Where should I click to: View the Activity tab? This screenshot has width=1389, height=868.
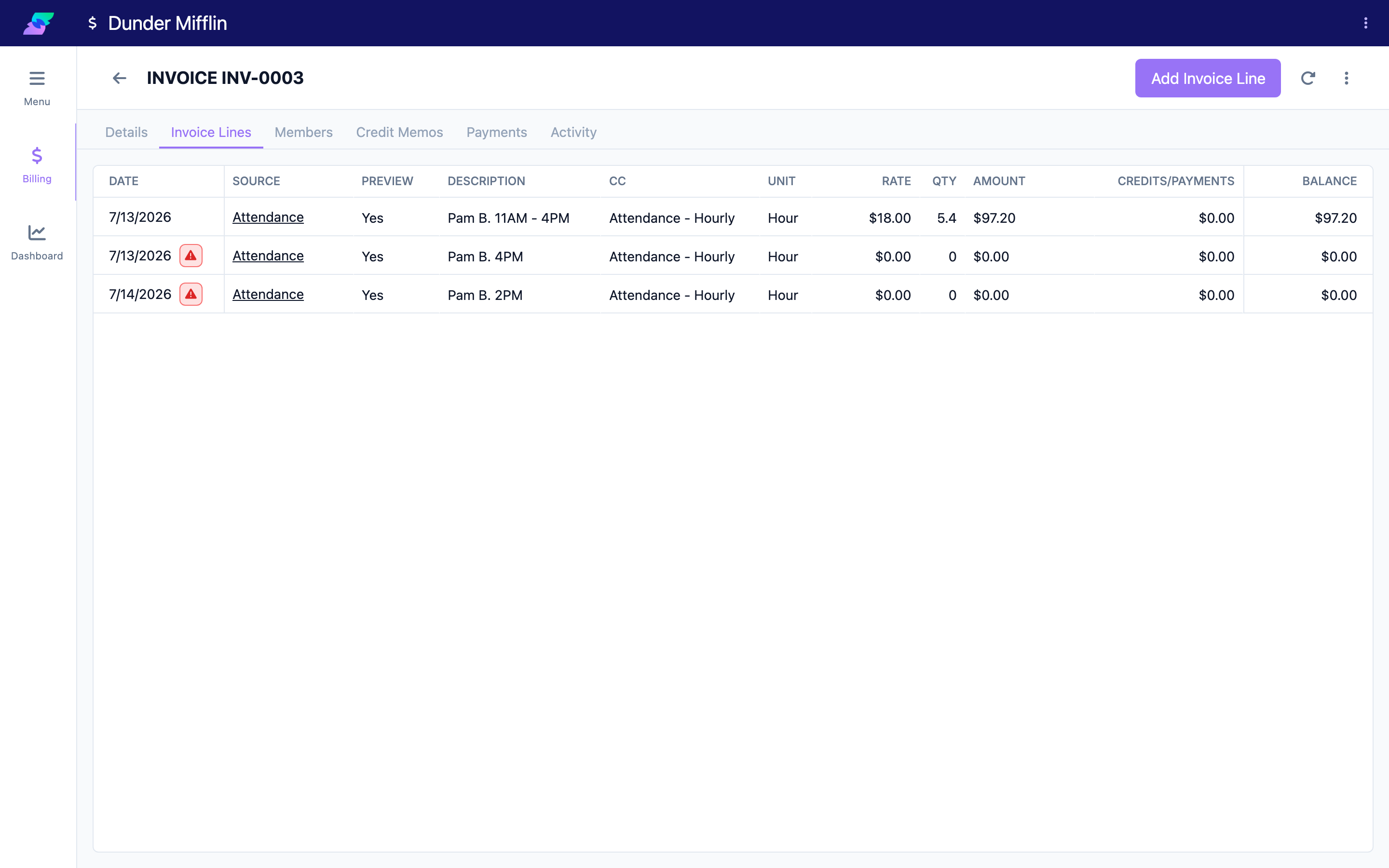pos(573,132)
